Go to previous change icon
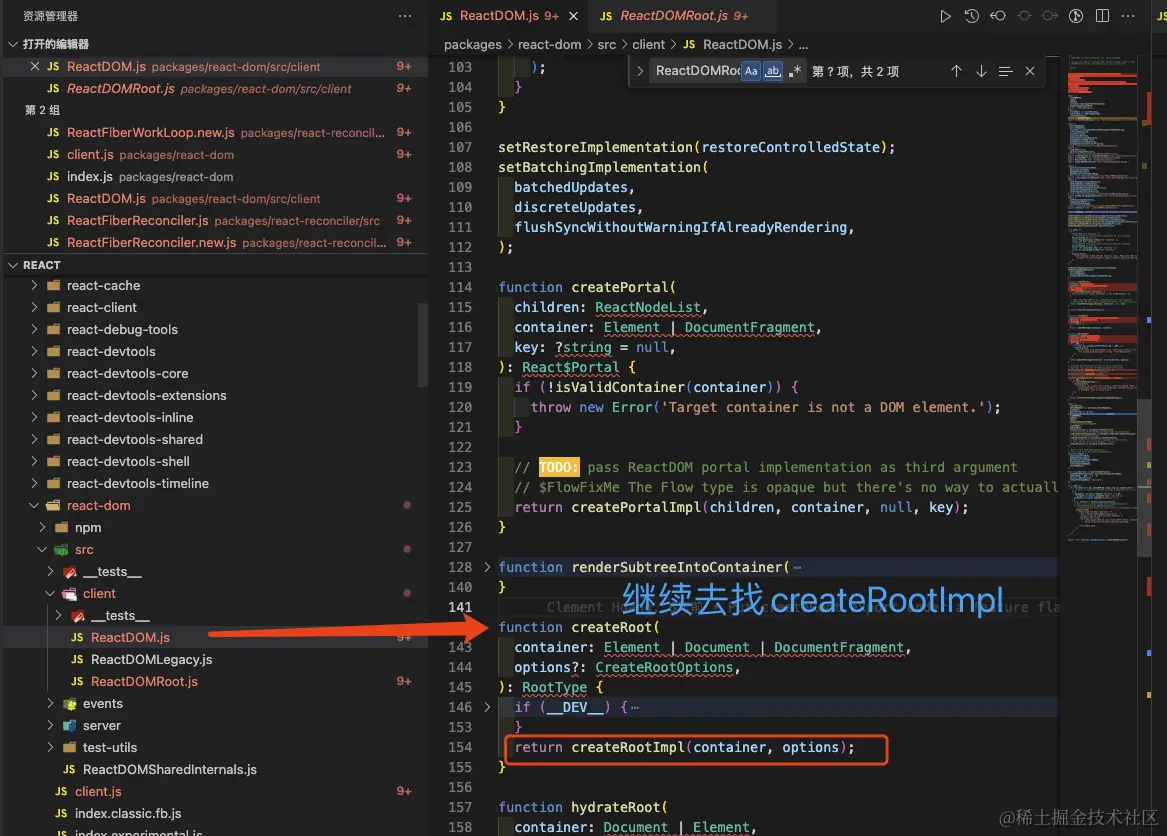This screenshot has width=1167, height=836. point(997,16)
